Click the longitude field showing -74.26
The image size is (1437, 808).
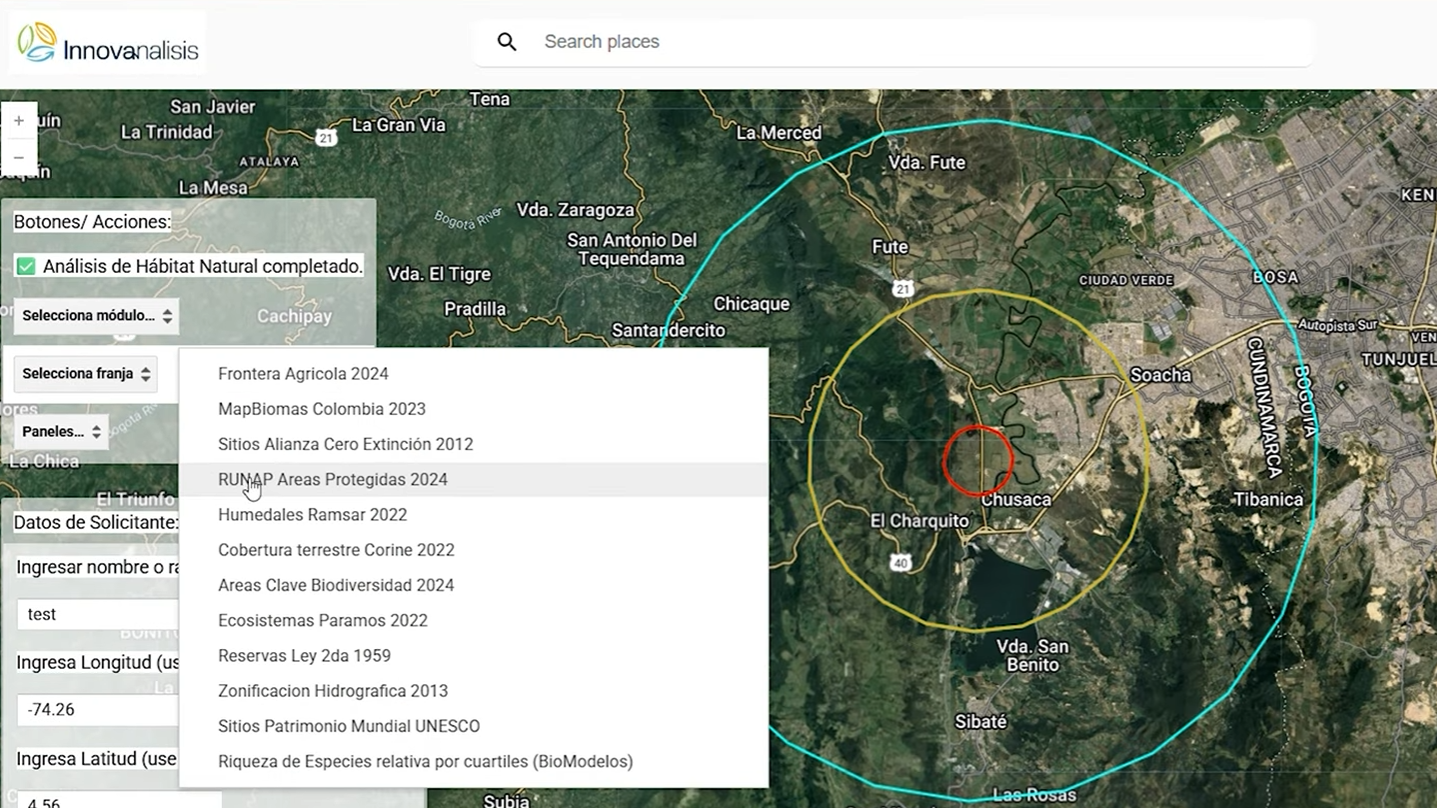pos(98,710)
